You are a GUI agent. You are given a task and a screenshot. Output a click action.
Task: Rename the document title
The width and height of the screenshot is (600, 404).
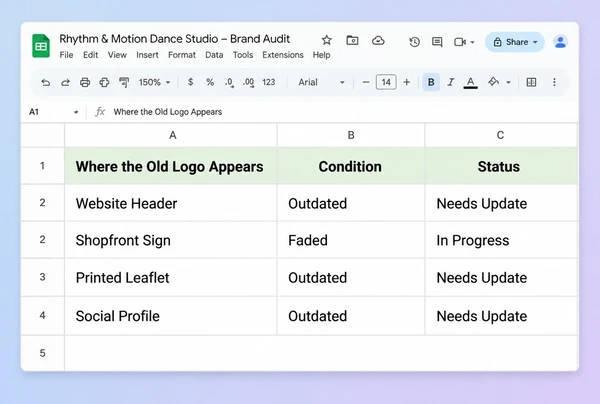point(174,39)
